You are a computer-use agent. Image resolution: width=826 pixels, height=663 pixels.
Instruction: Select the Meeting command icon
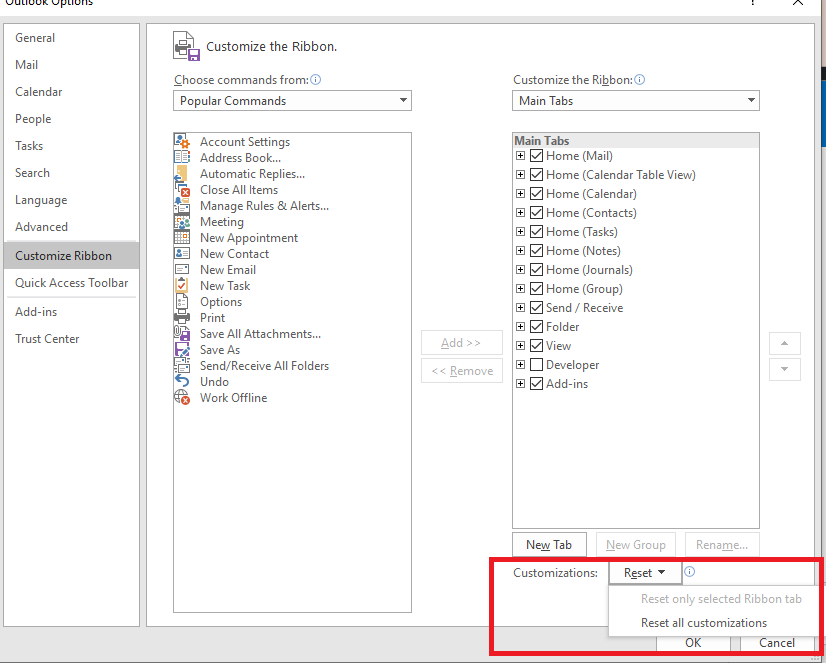click(x=182, y=222)
